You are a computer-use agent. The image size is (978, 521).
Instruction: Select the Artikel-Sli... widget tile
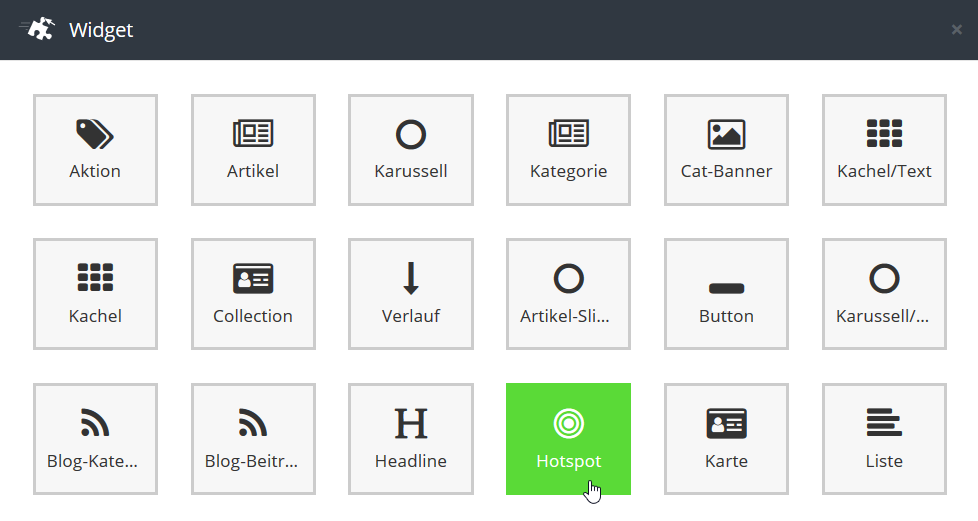[x=568, y=294]
